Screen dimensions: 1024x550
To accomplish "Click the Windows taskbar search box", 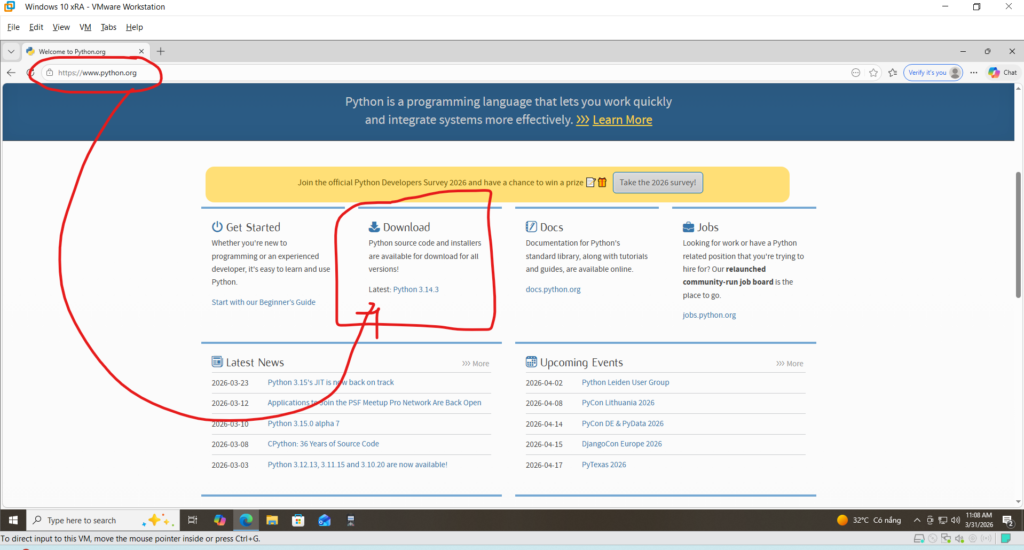I will (95, 520).
